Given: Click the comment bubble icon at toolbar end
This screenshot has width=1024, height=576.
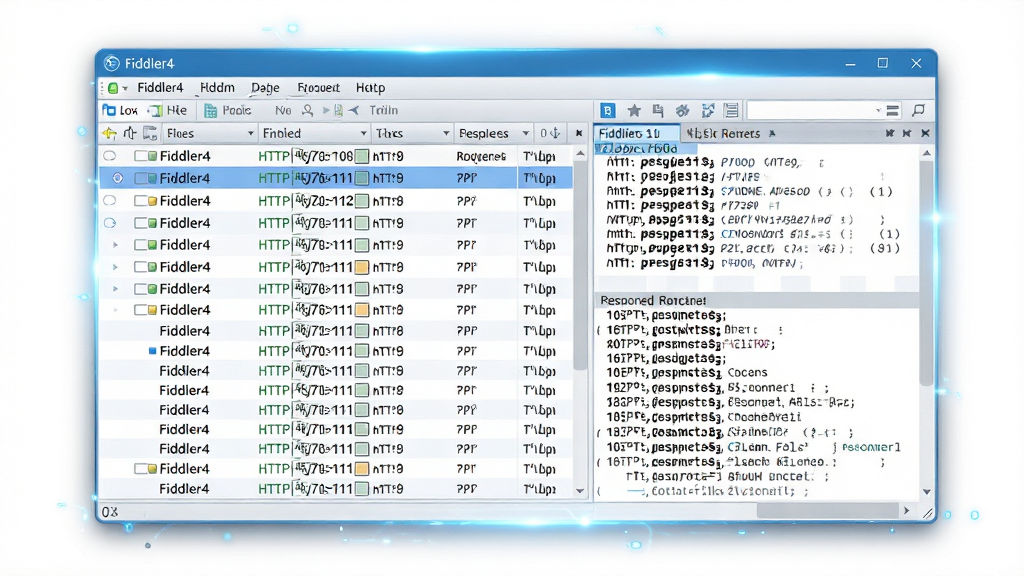Looking at the screenshot, I should pos(919,110).
